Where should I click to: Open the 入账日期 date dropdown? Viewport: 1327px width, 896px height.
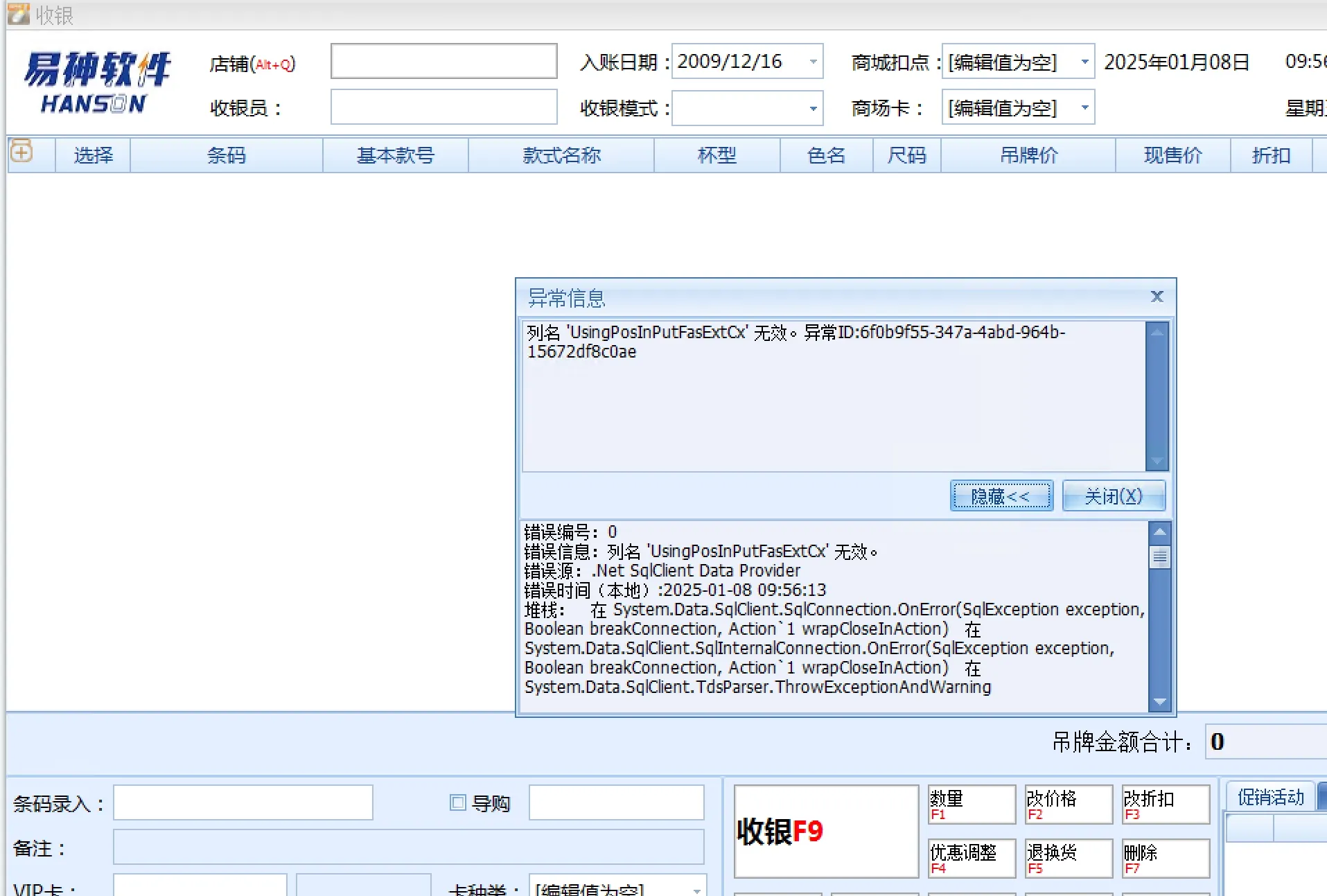(x=813, y=62)
